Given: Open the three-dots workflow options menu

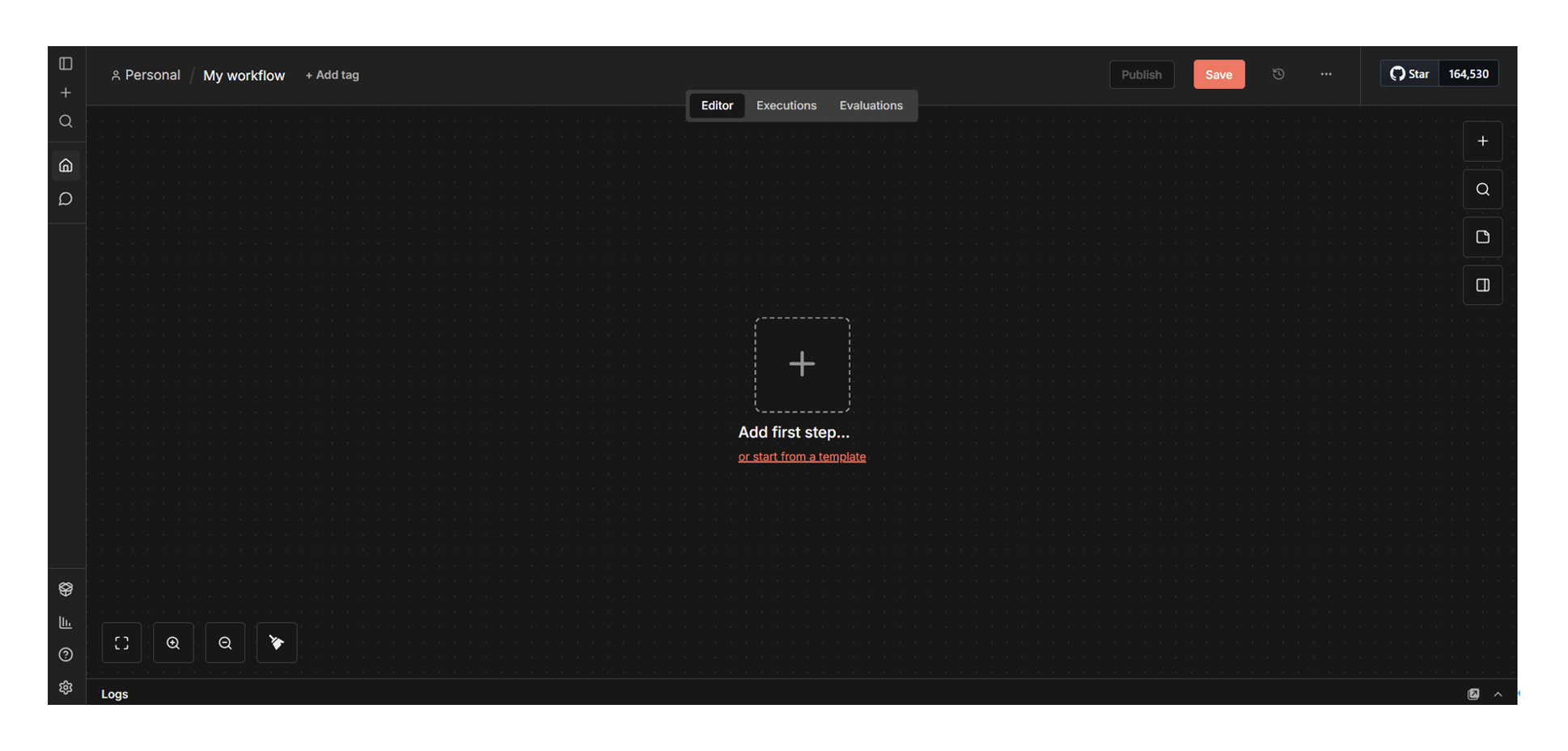Looking at the screenshot, I should (1326, 74).
